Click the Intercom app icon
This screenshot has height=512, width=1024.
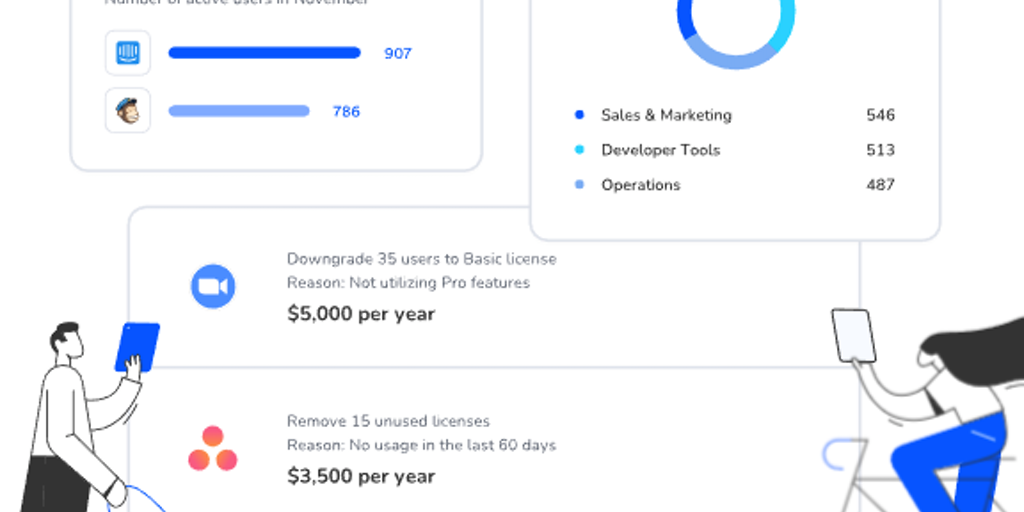tap(128, 53)
